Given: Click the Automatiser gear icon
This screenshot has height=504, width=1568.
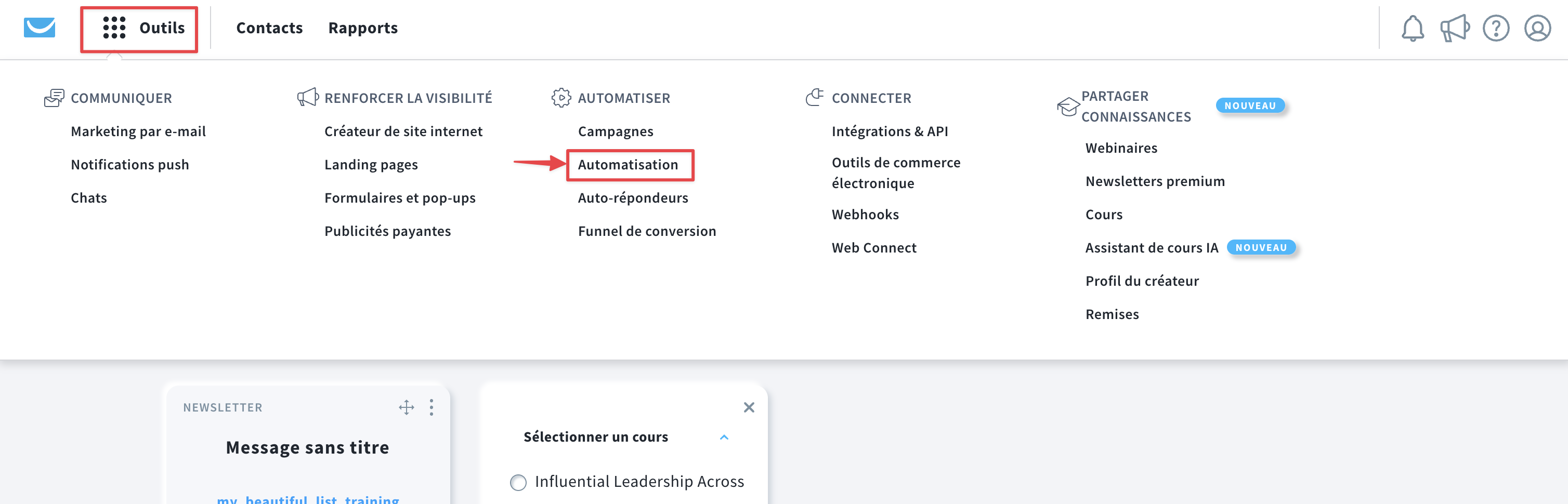Looking at the screenshot, I should [x=560, y=97].
